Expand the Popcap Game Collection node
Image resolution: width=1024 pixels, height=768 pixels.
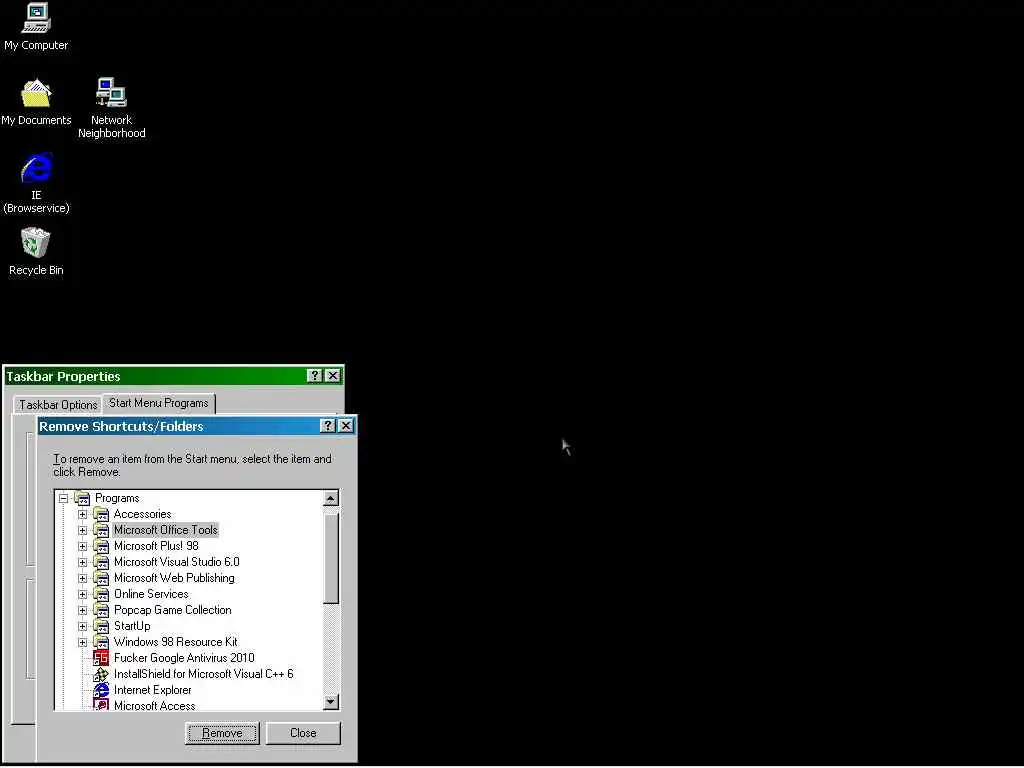(82, 611)
